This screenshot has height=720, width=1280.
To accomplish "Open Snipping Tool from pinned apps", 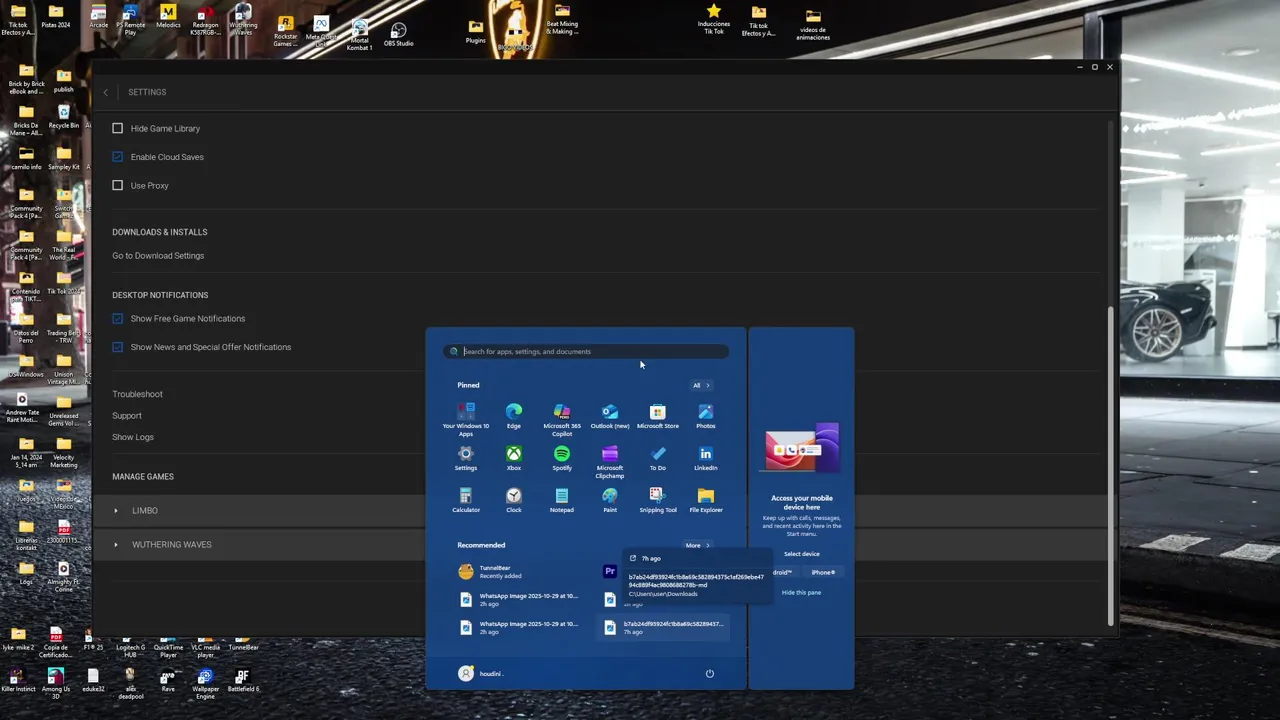I will (658, 500).
